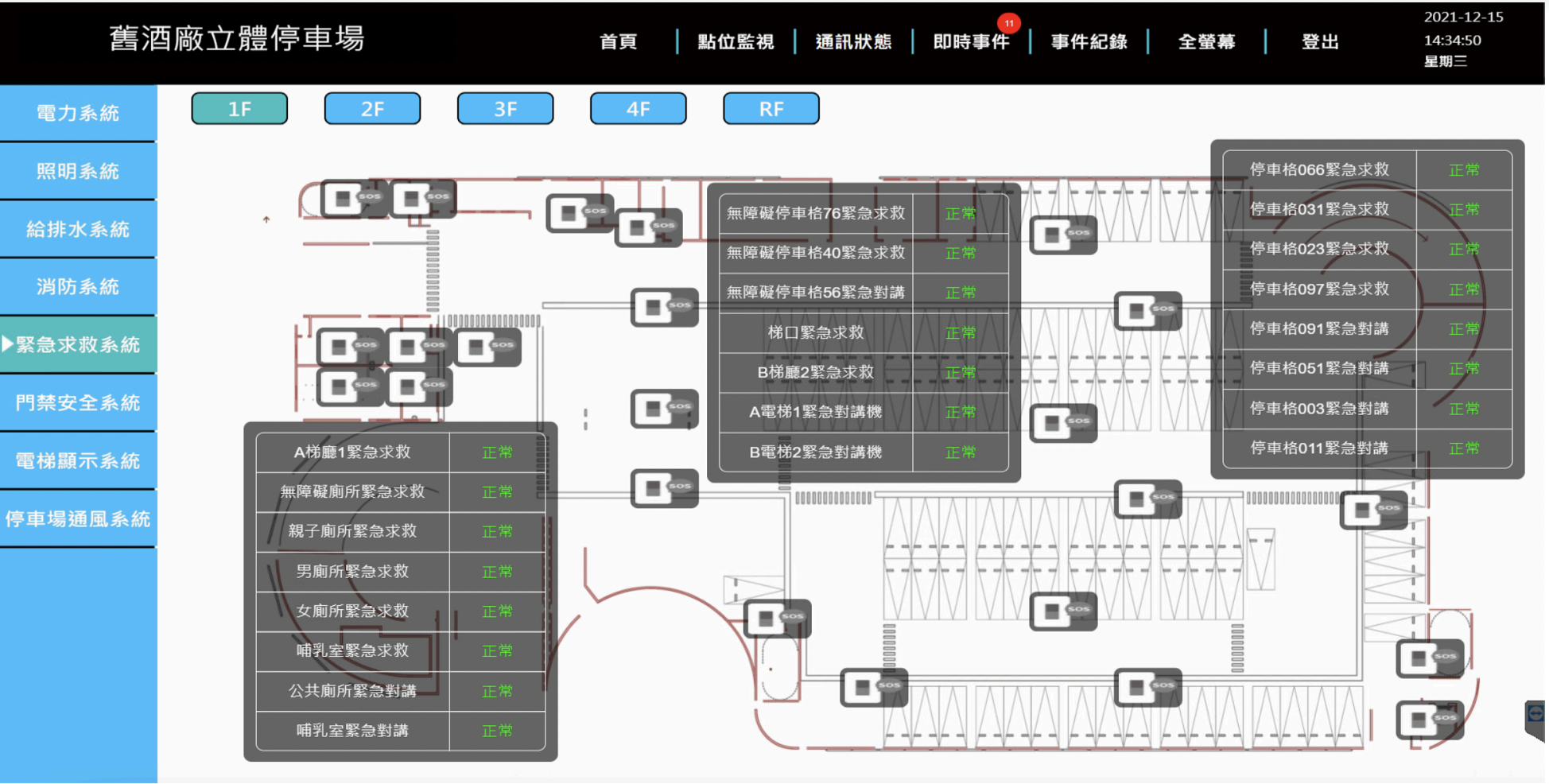This screenshot has height=784, width=1549.
Task: Go to 事件紀錄 in top navigation
Action: (1089, 41)
